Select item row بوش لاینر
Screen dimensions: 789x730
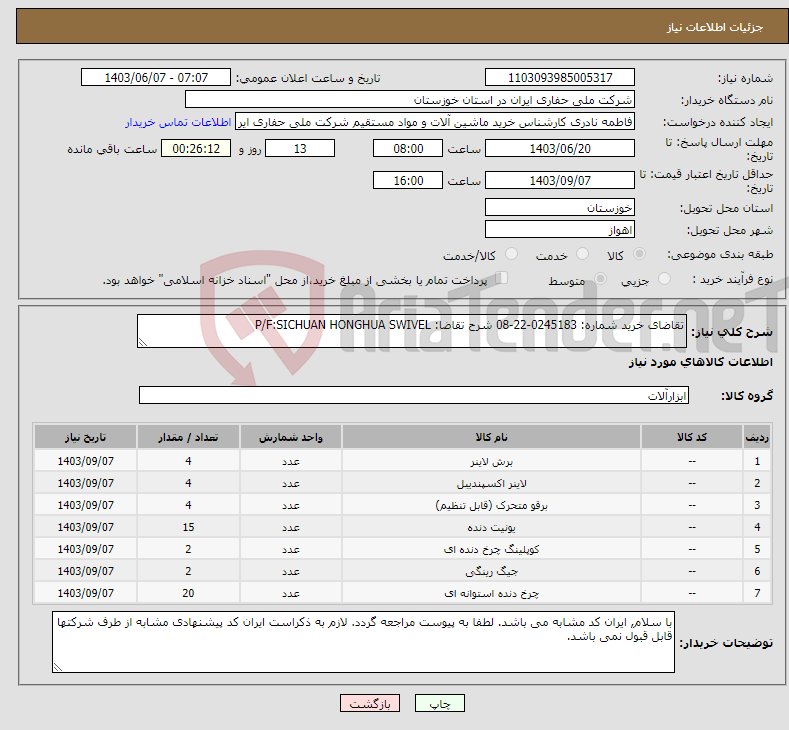(x=402, y=461)
